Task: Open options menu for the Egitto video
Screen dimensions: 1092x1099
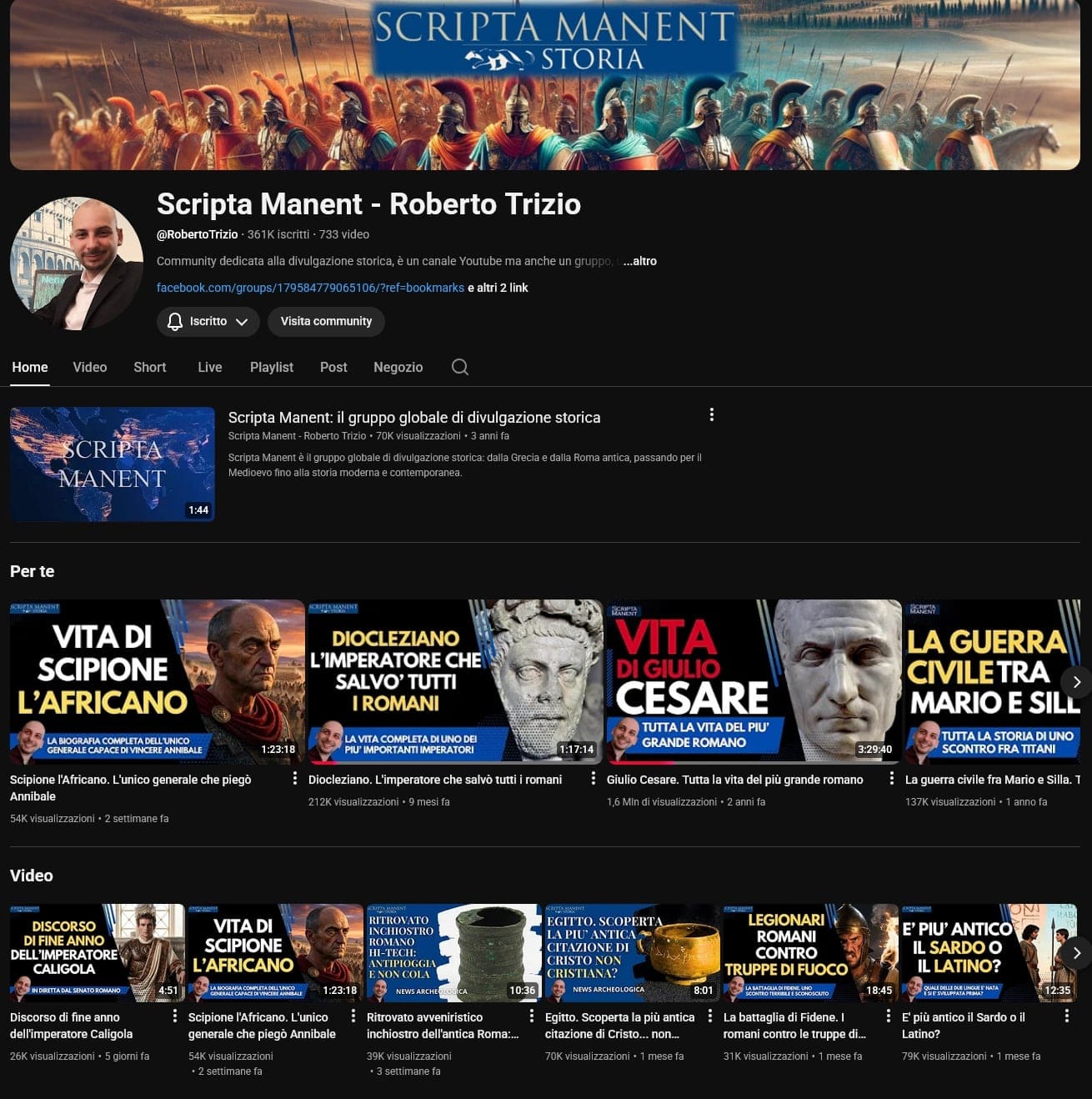Action: coord(709,1016)
